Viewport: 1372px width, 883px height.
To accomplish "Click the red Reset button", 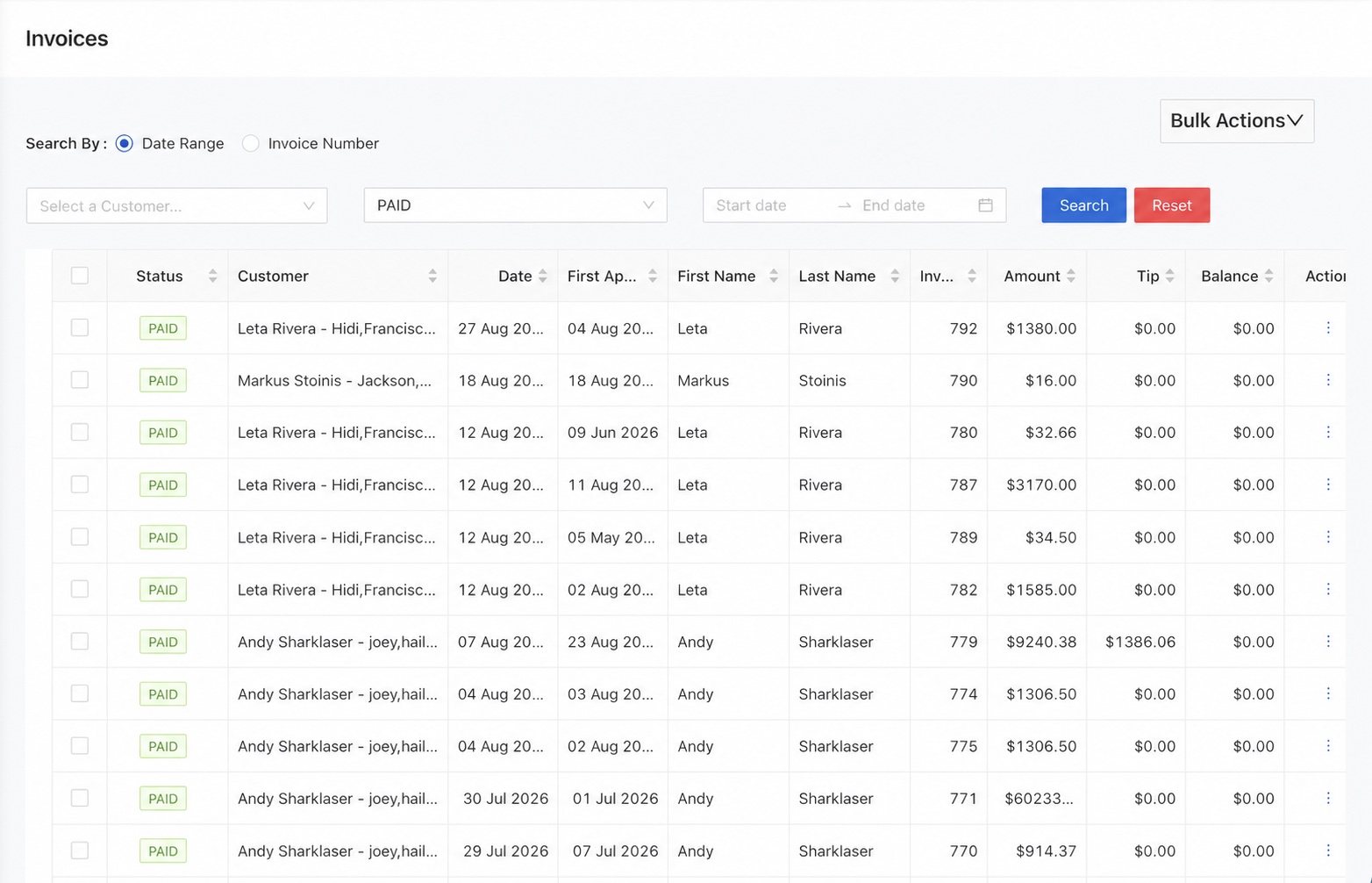I will coord(1172,205).
